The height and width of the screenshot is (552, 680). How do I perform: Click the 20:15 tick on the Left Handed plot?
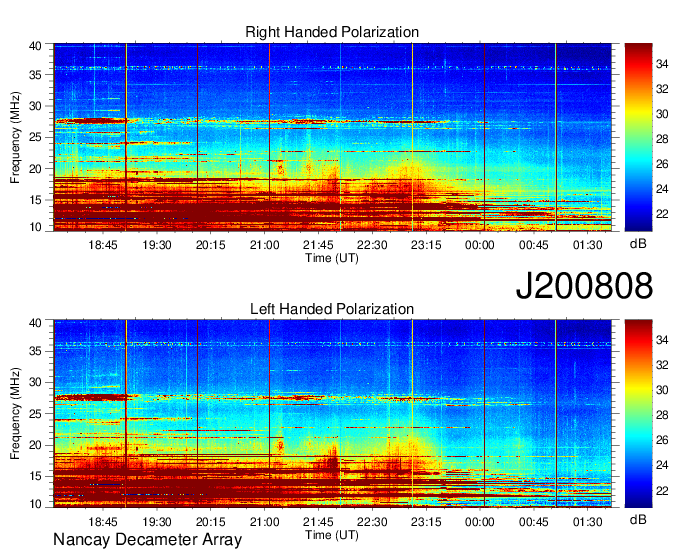pos(210,522)
